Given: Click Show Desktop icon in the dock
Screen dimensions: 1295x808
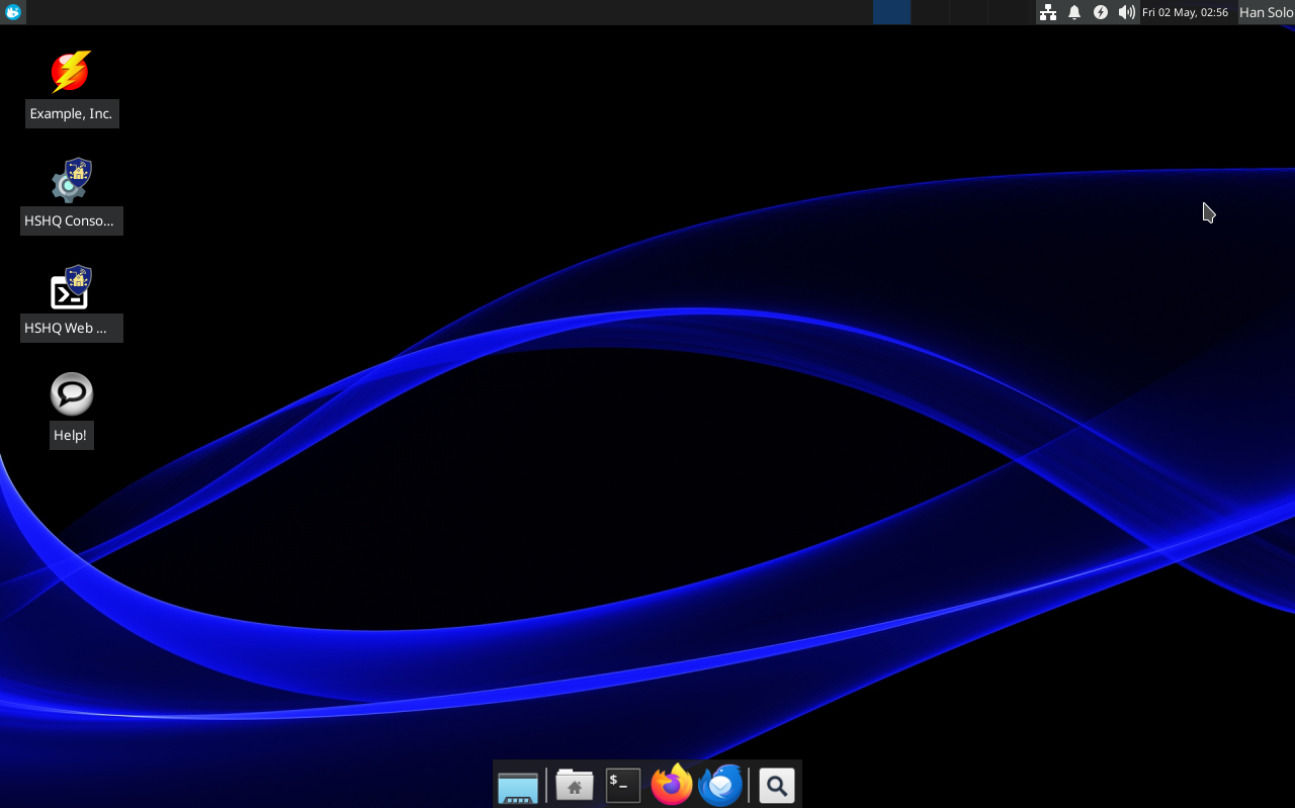Looking at the screenshot, I should [x=518, y=786].
